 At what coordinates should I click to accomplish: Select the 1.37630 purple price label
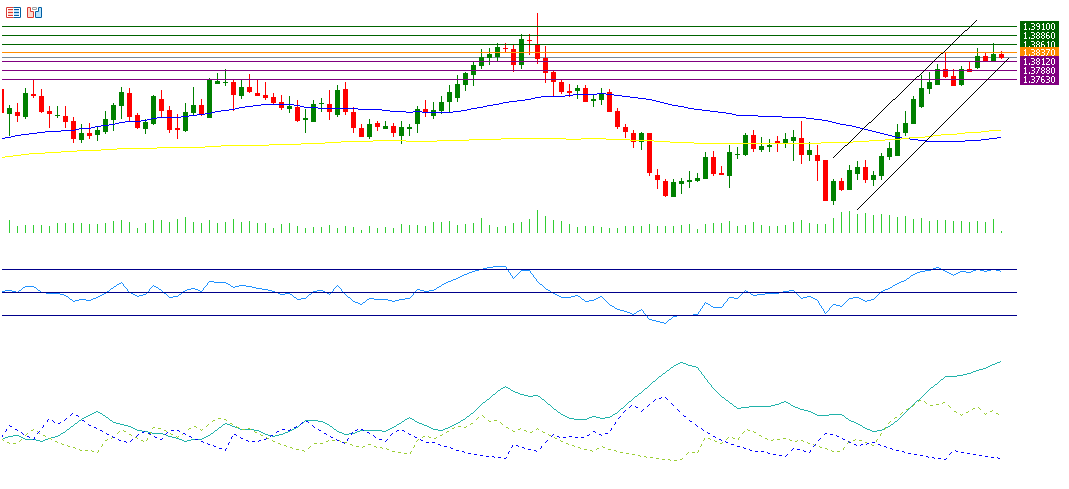1038,80
